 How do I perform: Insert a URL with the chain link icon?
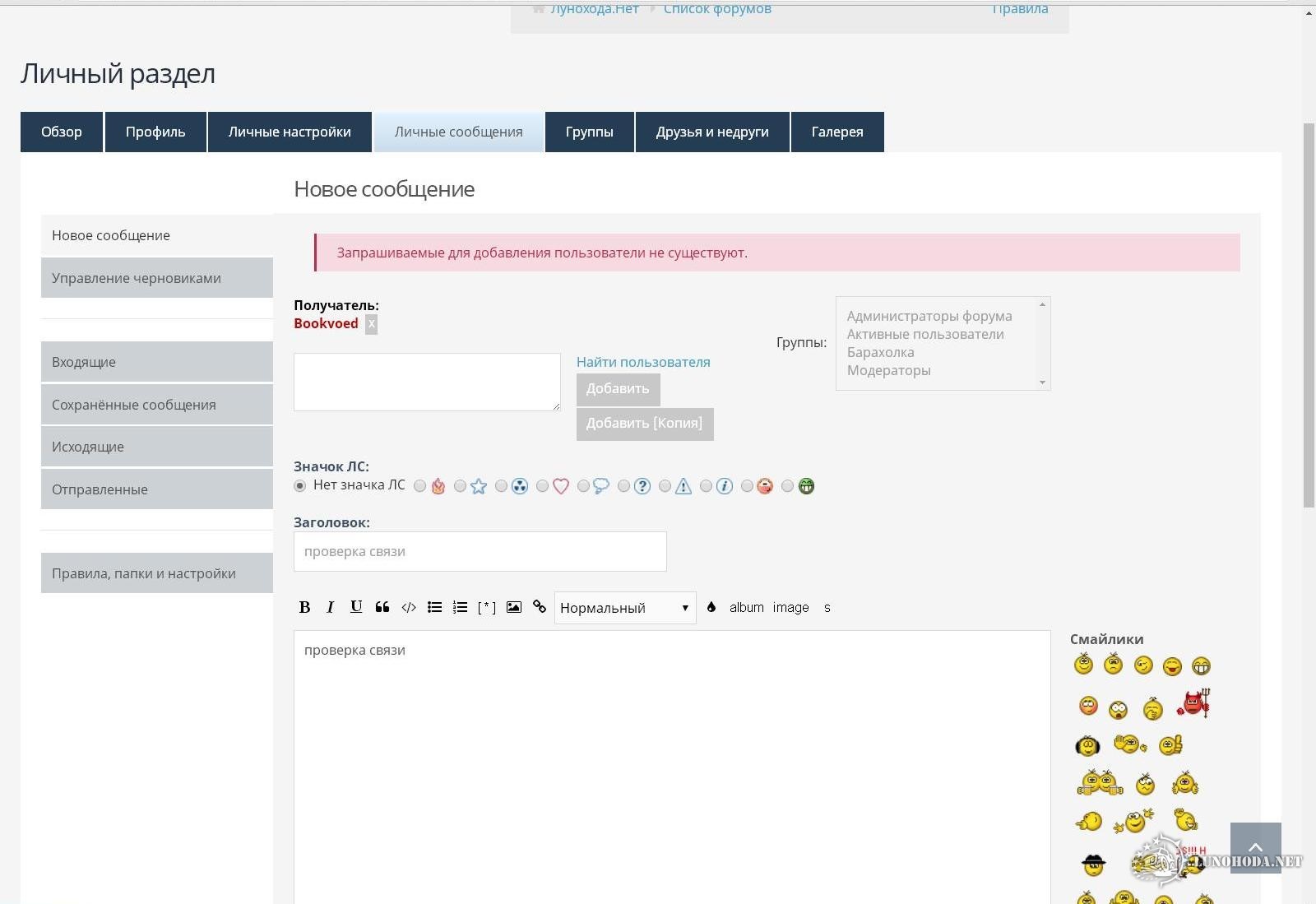point(540,607)
